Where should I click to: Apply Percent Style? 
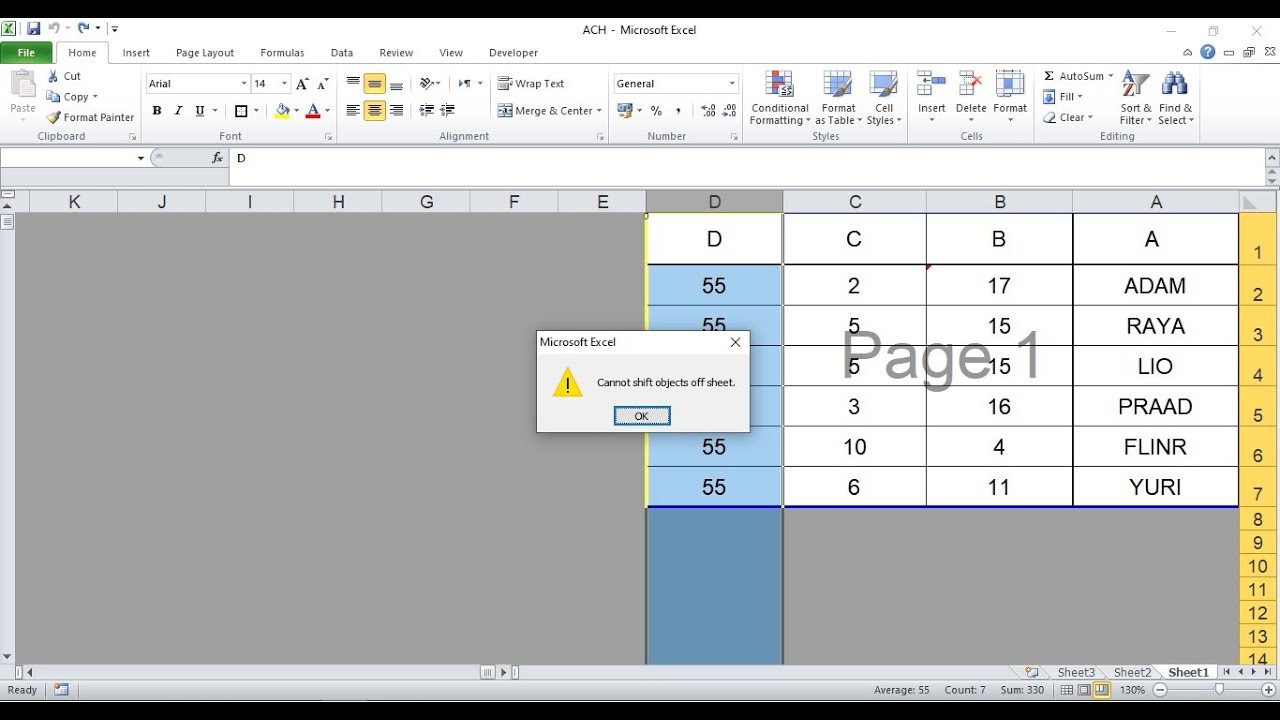656,111
